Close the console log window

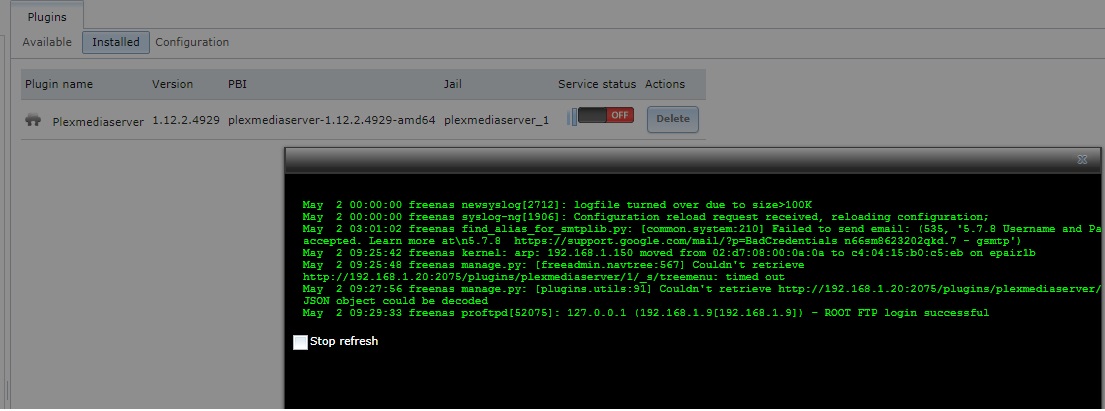1082,160
